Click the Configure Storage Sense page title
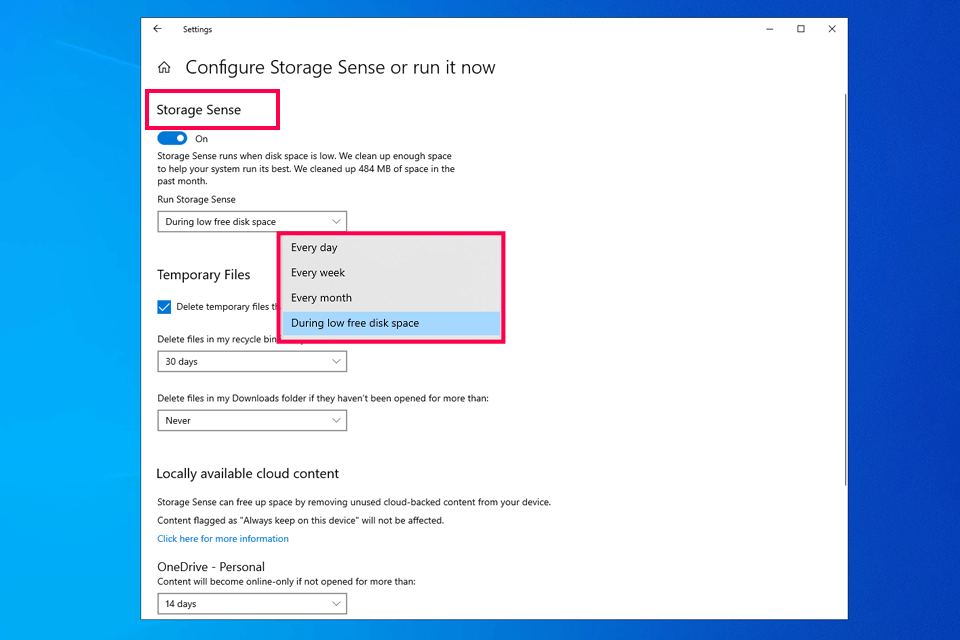This screenshot has height=640, width=960. (x=340, y=68)
